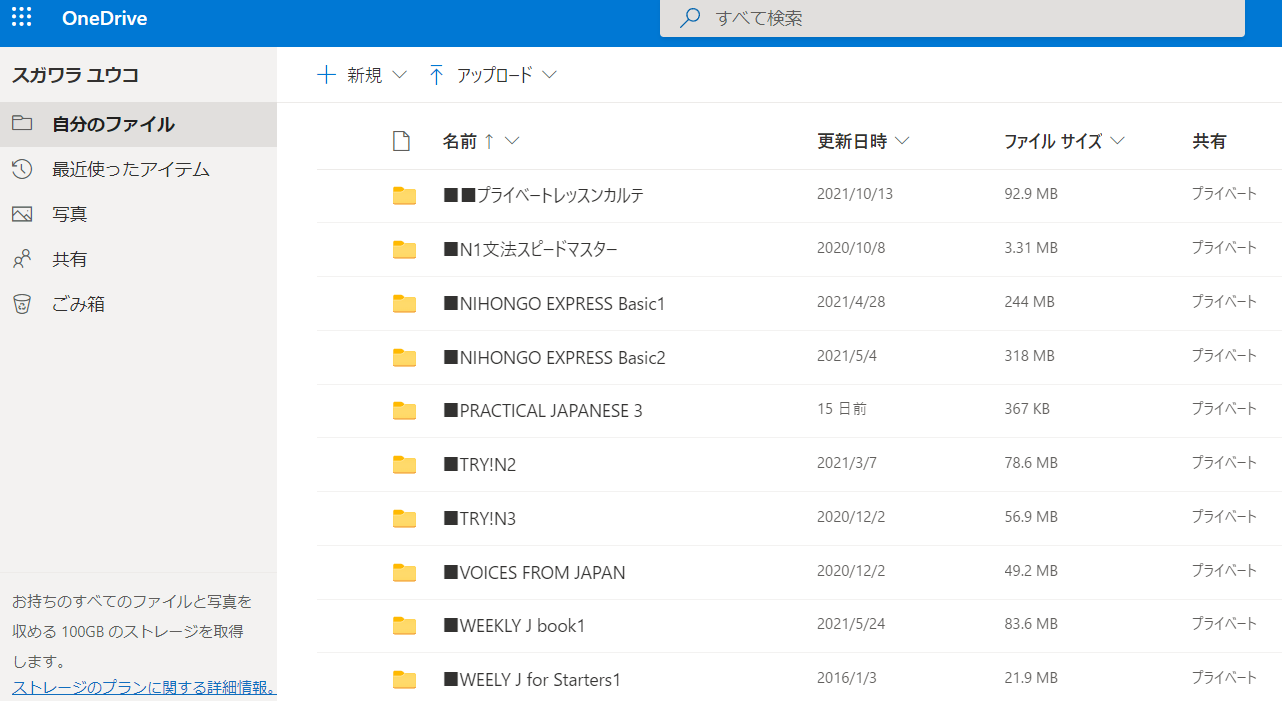1282x701 pixels.
Task: Click the date 2016/1/3
Action: tap(847, 678)
